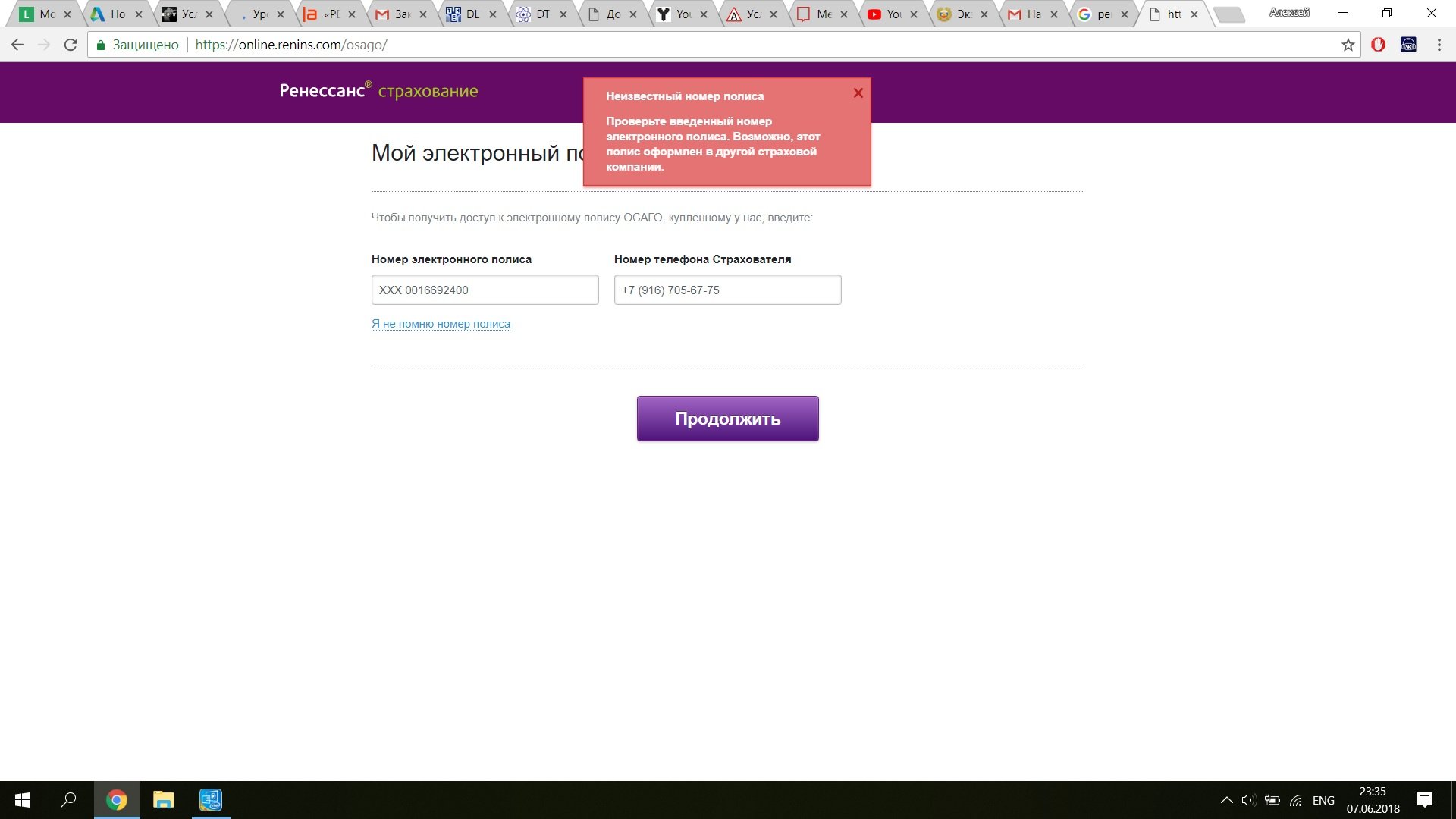Viewport: 1456px width, 819px height.
Task: Bookmark this page with the star icon
Action: 1348,45
